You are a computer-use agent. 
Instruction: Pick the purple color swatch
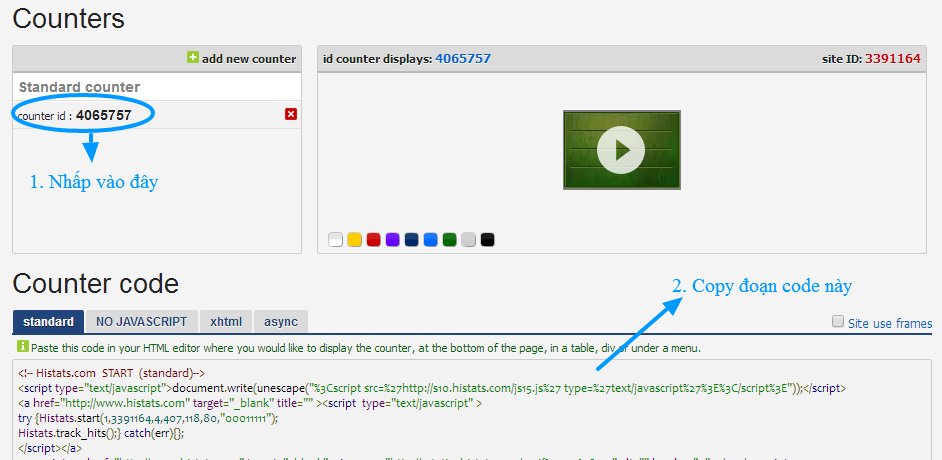point(392,240)
